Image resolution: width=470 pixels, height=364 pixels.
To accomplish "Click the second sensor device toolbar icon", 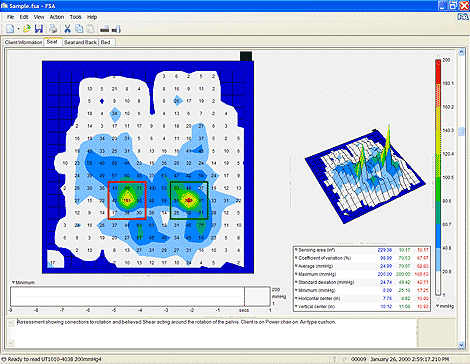I will tap(116, 29).
